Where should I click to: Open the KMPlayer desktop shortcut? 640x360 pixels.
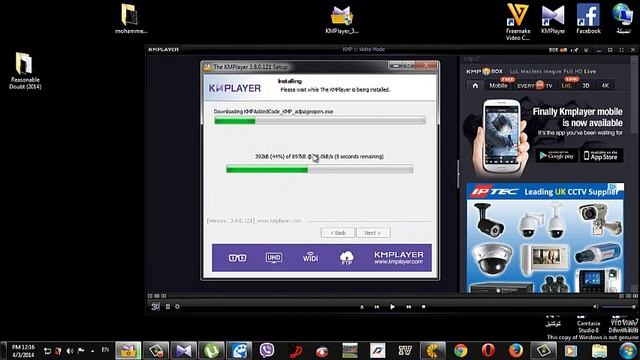[x=553, y=19]
